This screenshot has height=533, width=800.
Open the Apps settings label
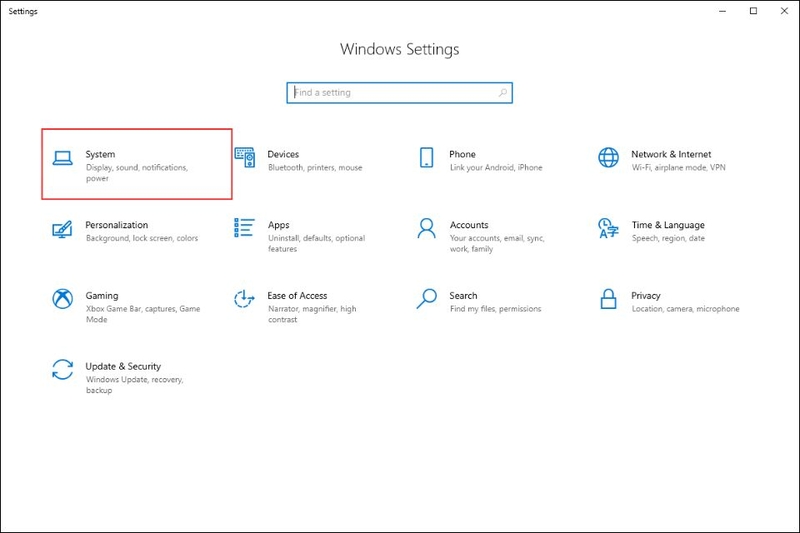click(279, 225)
